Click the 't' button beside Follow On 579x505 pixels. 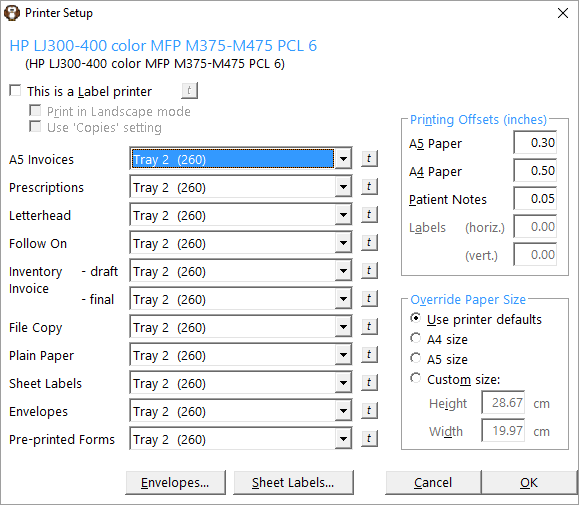[369, 243]
